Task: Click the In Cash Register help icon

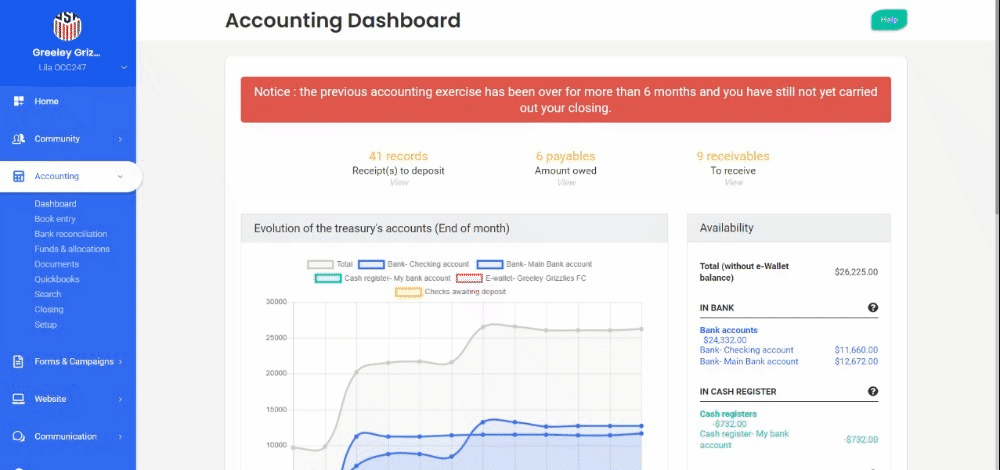Action: point(872,392)
